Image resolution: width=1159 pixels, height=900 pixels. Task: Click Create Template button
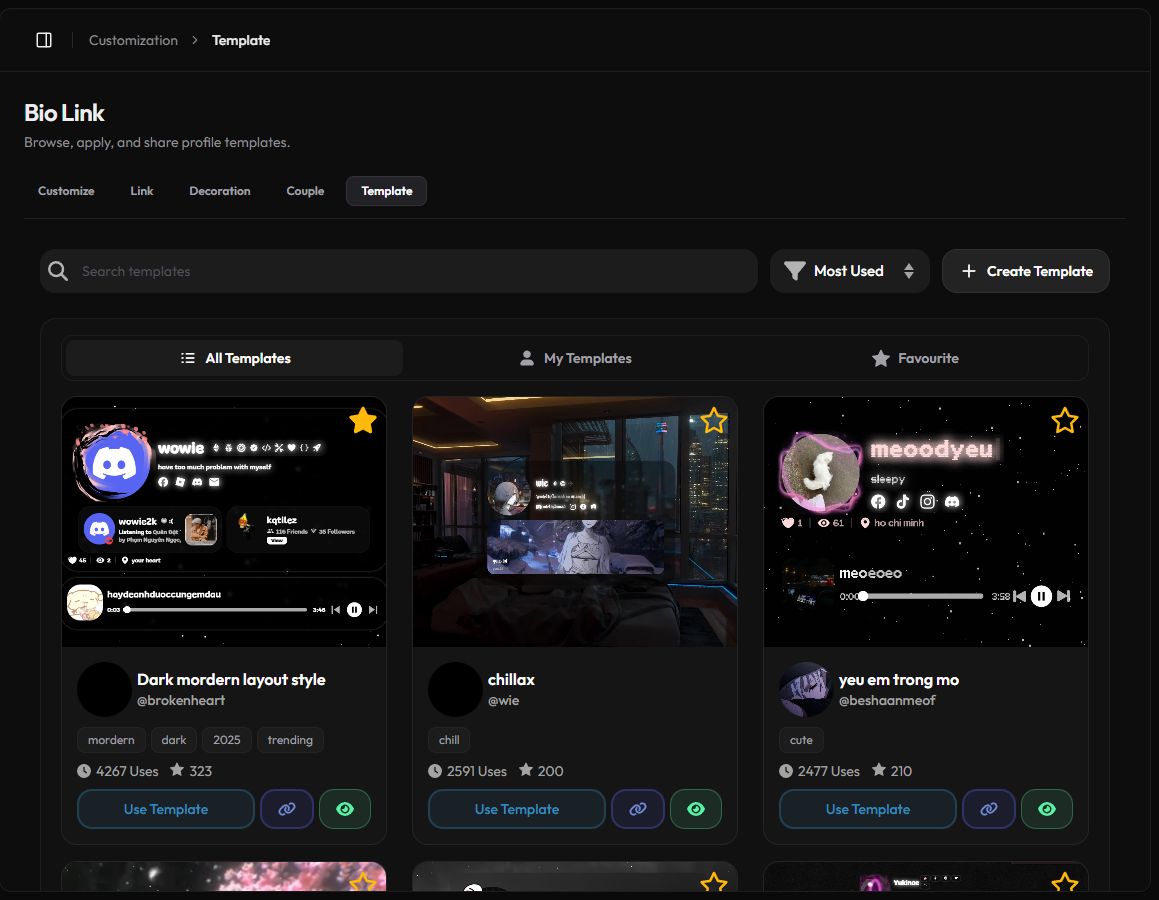[1026, 271]
